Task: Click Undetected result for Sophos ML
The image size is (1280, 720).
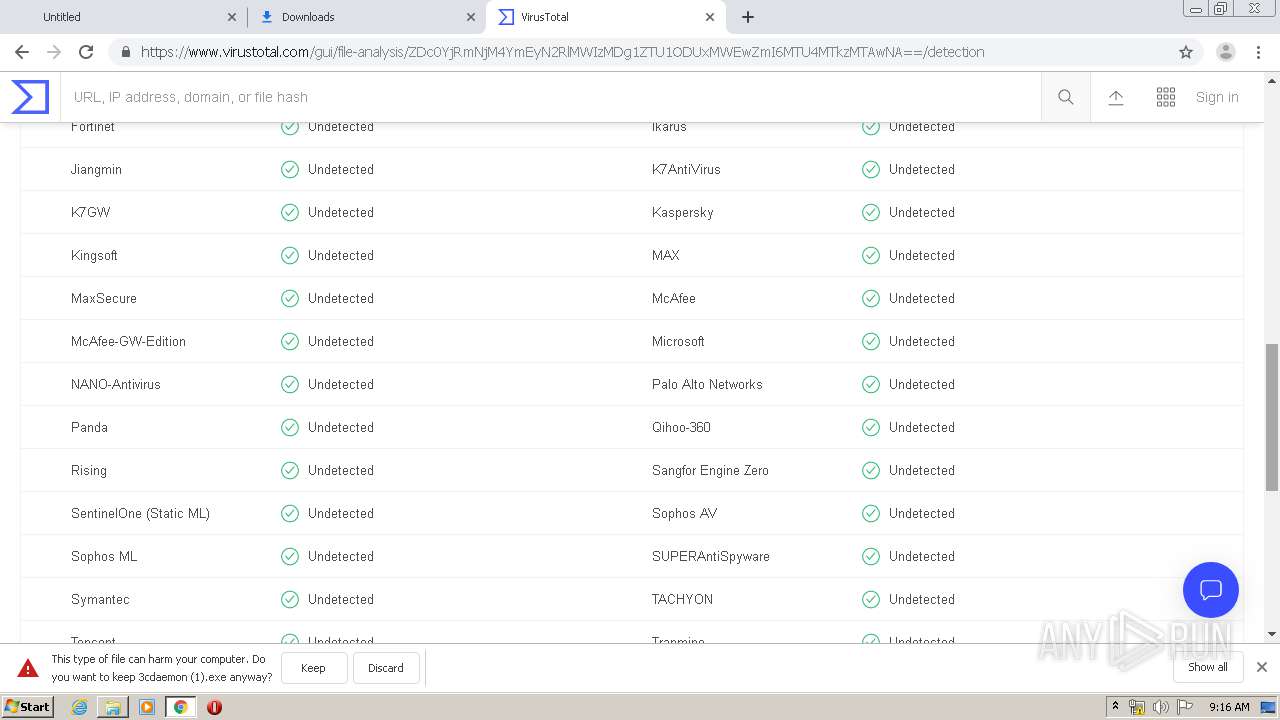Action: pyautogui.click(x=341, y=556)
